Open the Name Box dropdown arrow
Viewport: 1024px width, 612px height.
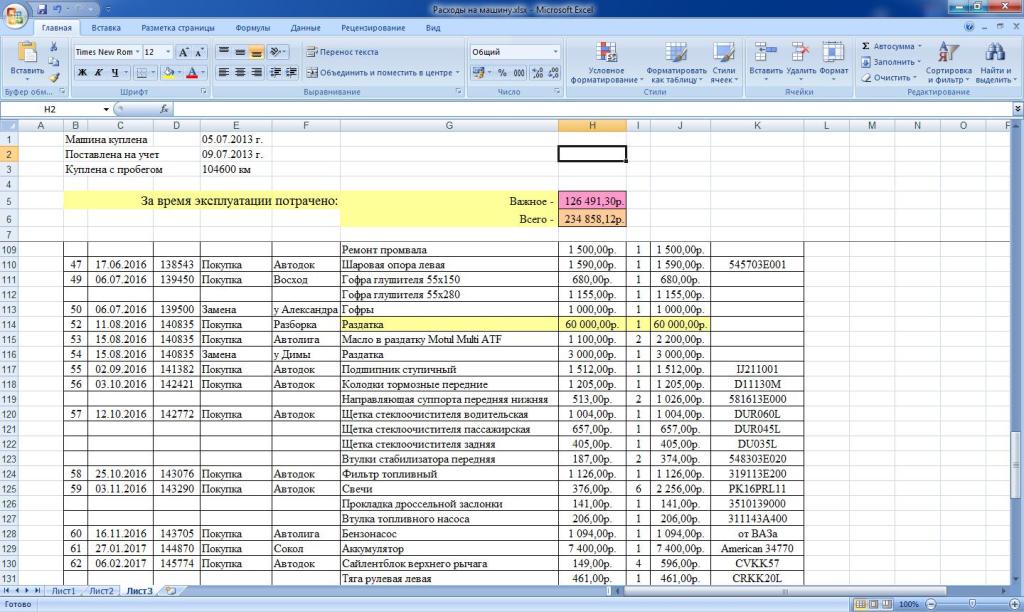click(x=105, y=108)
